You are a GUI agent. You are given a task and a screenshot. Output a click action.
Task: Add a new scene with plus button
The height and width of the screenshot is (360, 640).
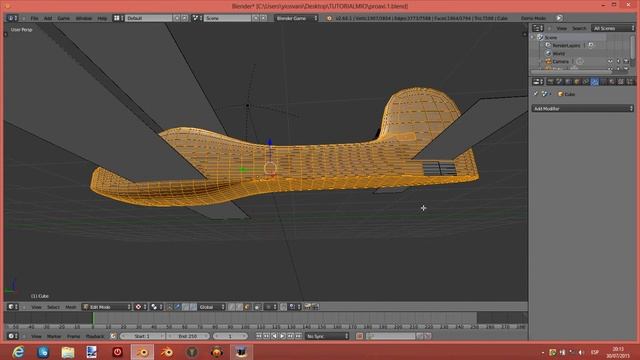256,18
